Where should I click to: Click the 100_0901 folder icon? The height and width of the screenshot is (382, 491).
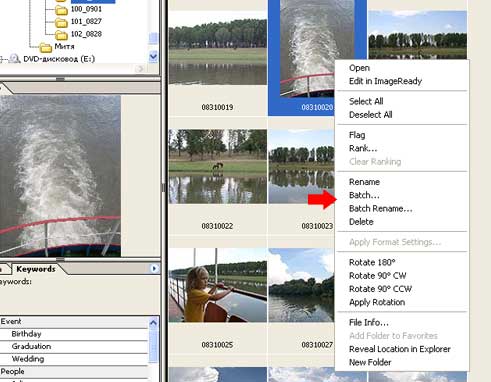[x=61, y=10]
